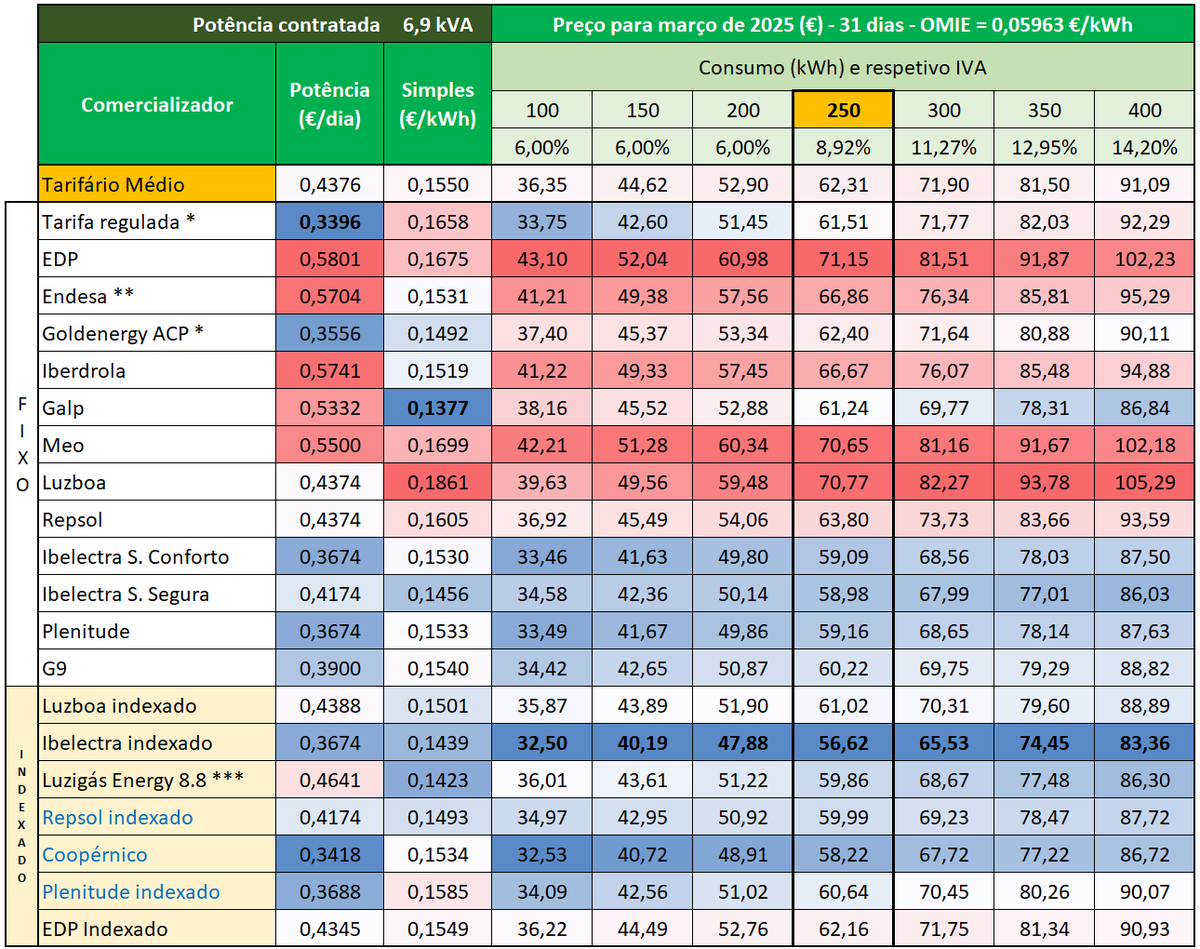Select the 62,31 cell in Tarifário Médio row
Image resolution: width=1200 pixels, height=949 pixels.
843,184
